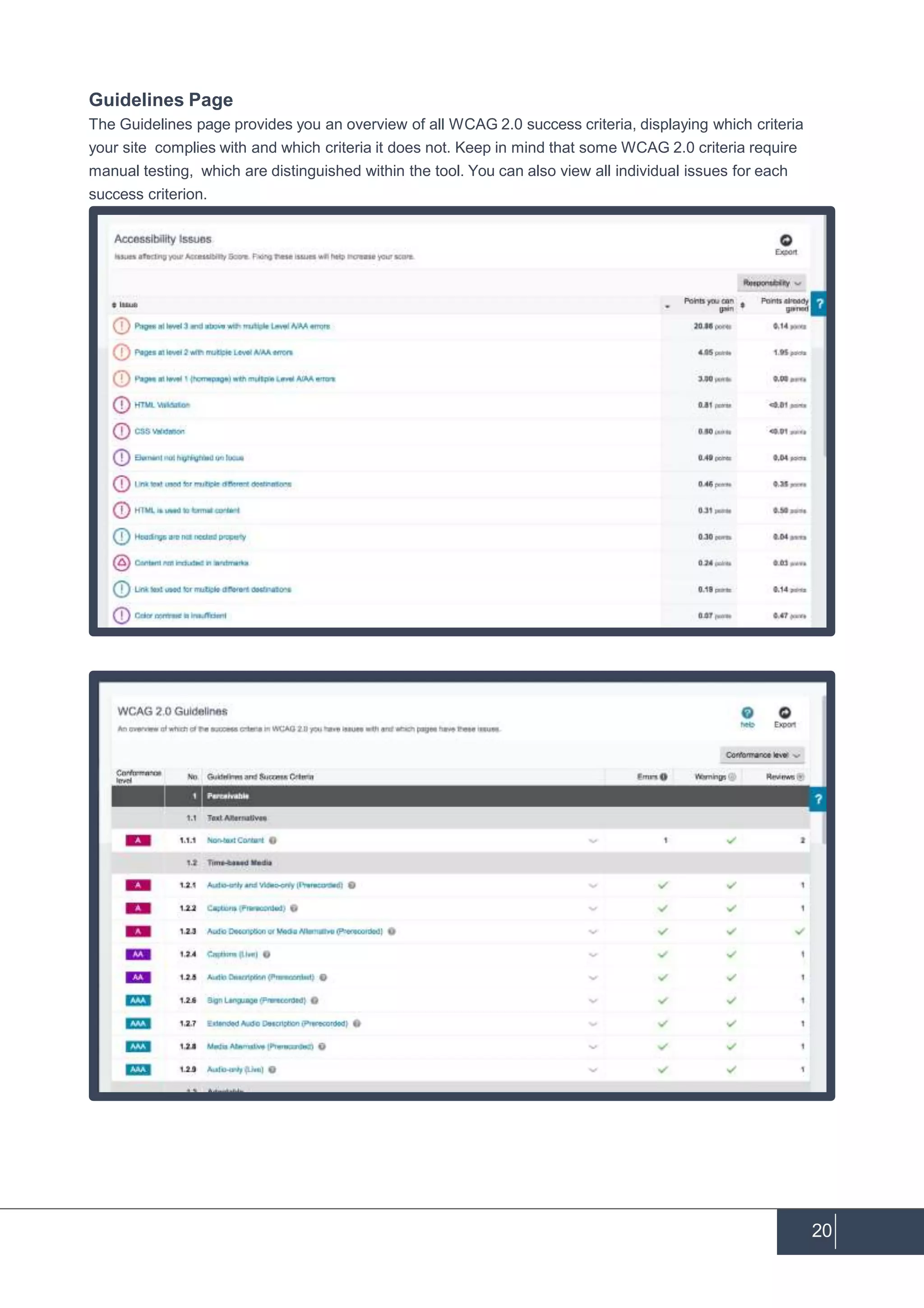This screenshot has width=924, height=1308.
Task: Click the alert icon for Pages at level 3 issue
Action: click(x=121, y=326)
